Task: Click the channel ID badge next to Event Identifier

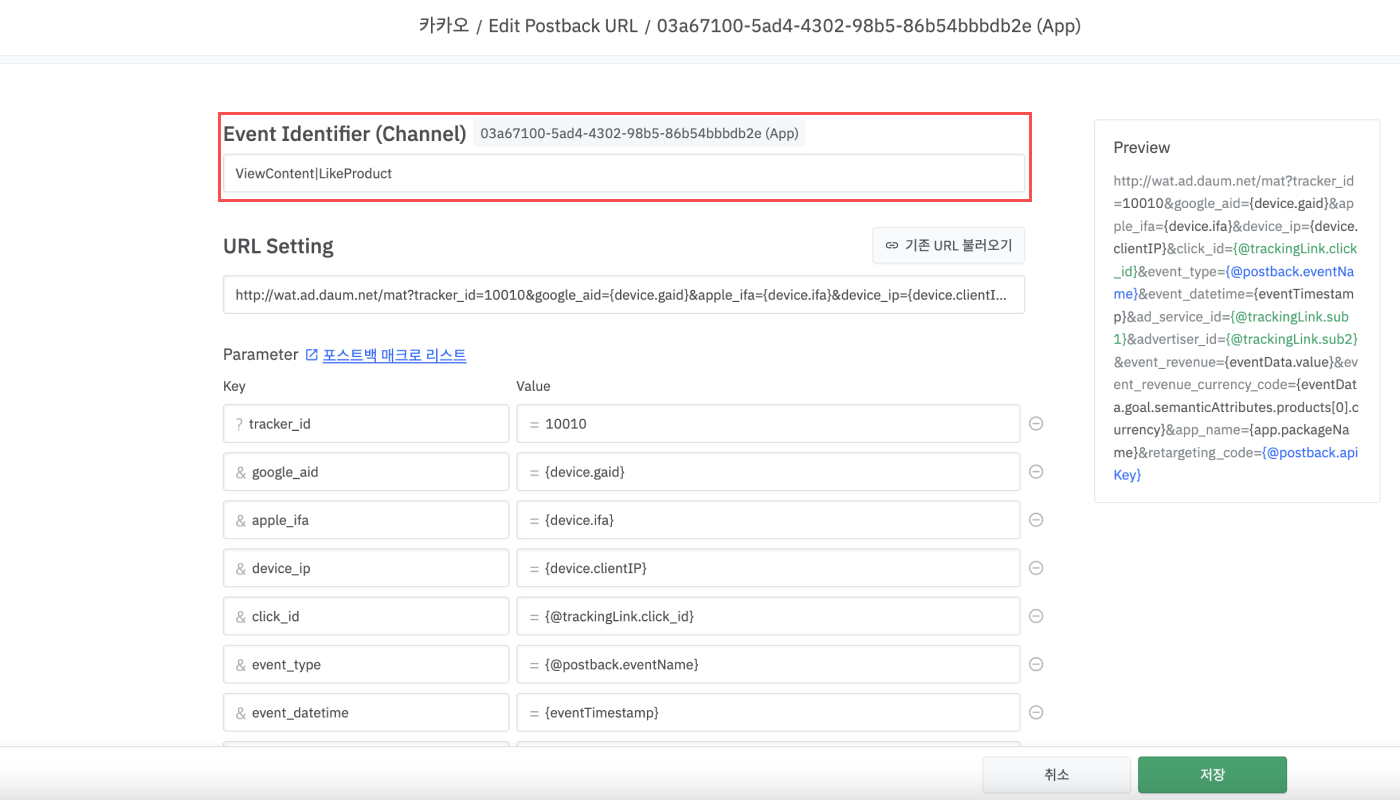Action: 639,133
